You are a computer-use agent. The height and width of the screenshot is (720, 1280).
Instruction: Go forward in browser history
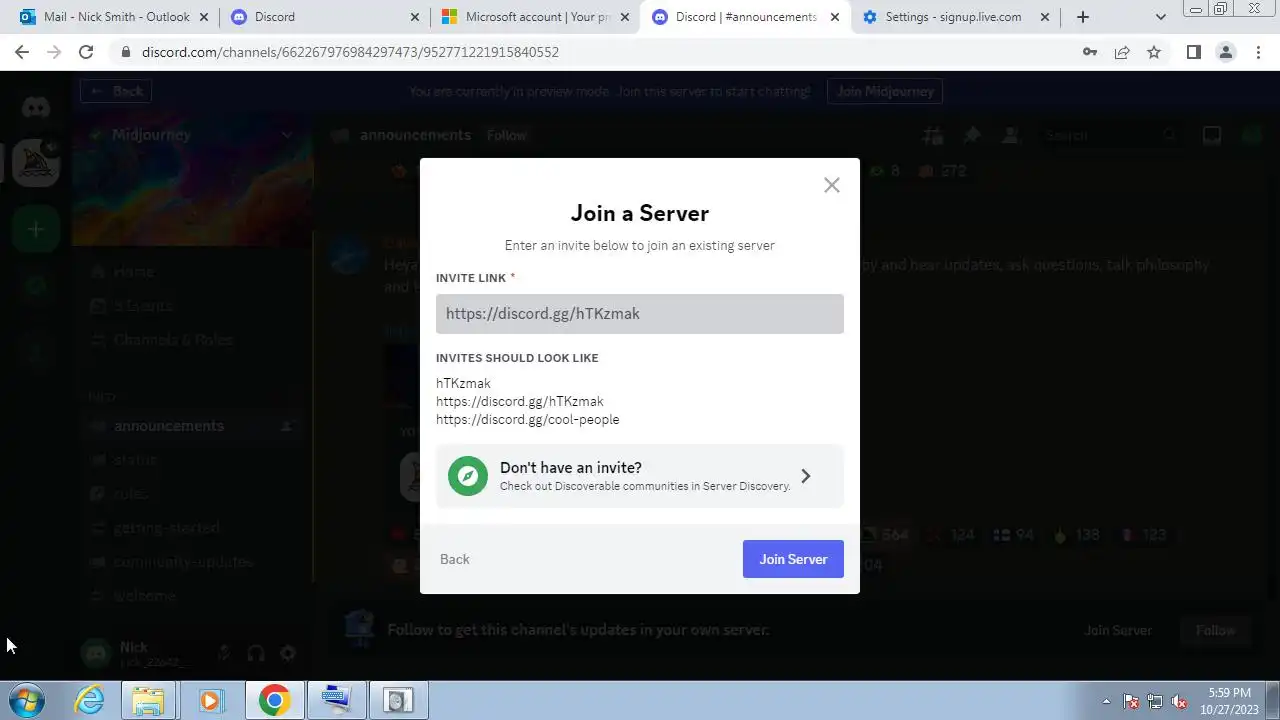point(54,52)
